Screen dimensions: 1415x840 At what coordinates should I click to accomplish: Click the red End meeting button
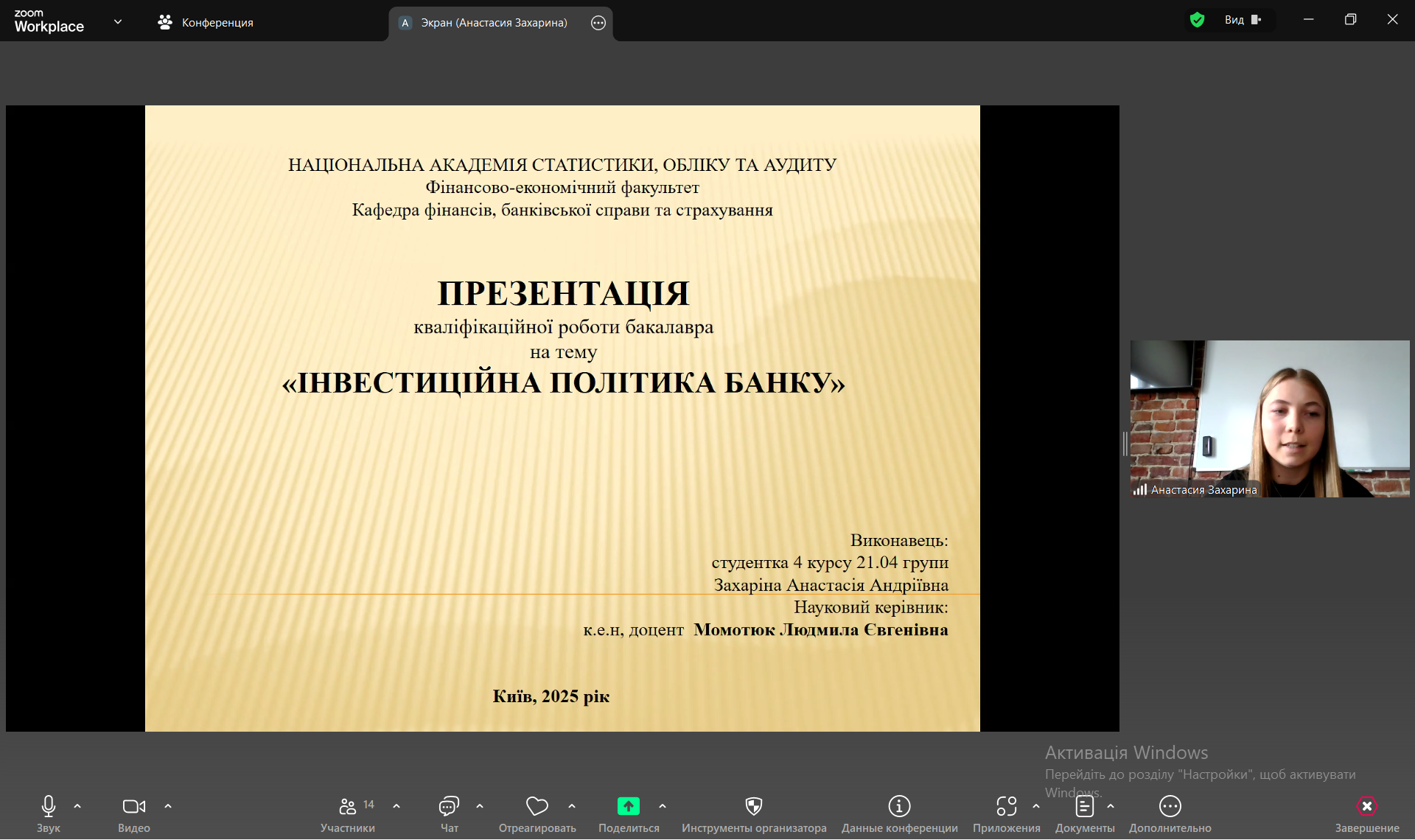tap(1366, 806)
